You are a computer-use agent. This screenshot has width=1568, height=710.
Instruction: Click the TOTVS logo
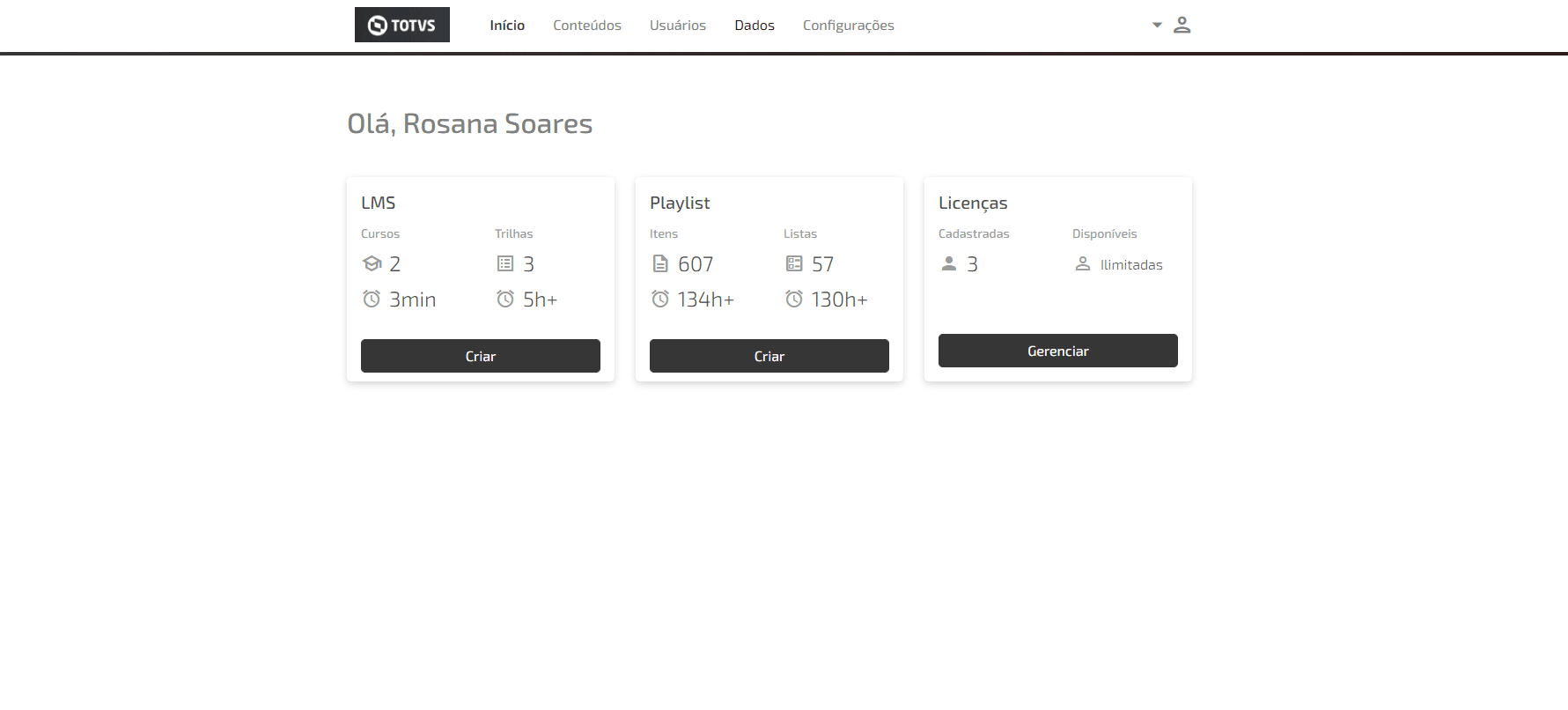(402, 25)
